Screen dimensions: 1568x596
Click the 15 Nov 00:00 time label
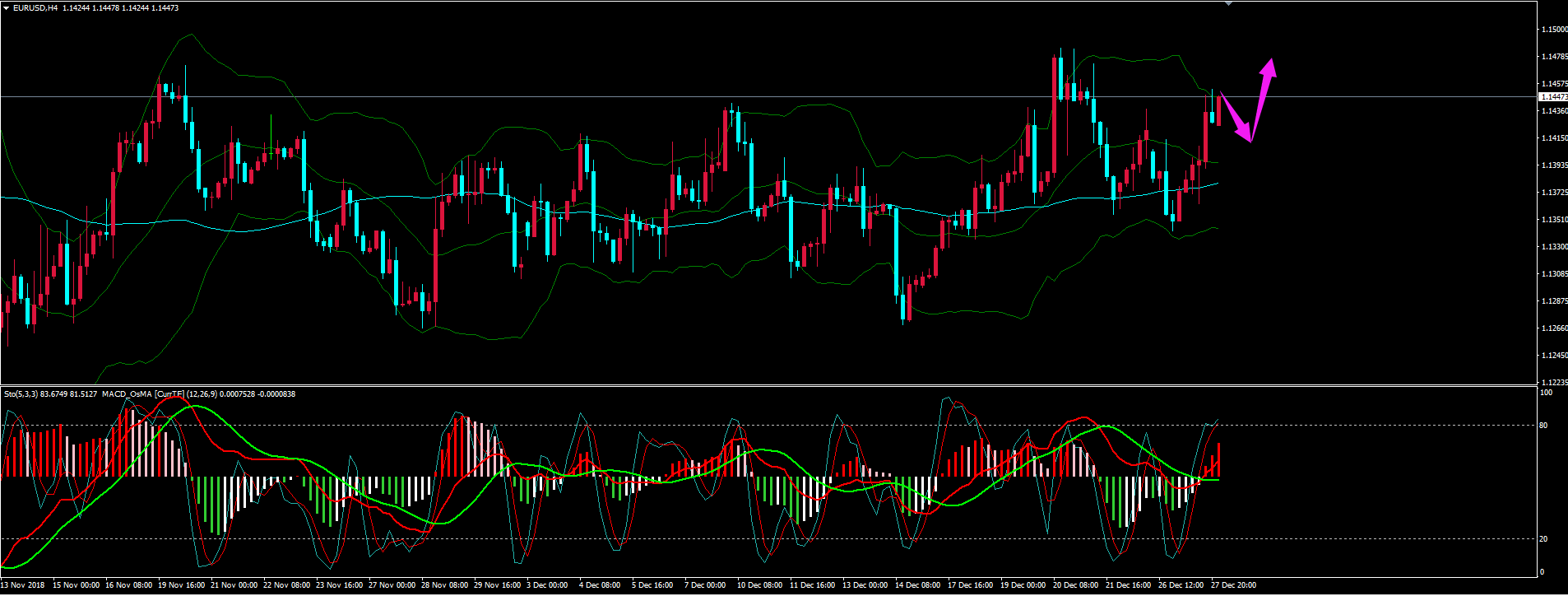coord(76,585)
